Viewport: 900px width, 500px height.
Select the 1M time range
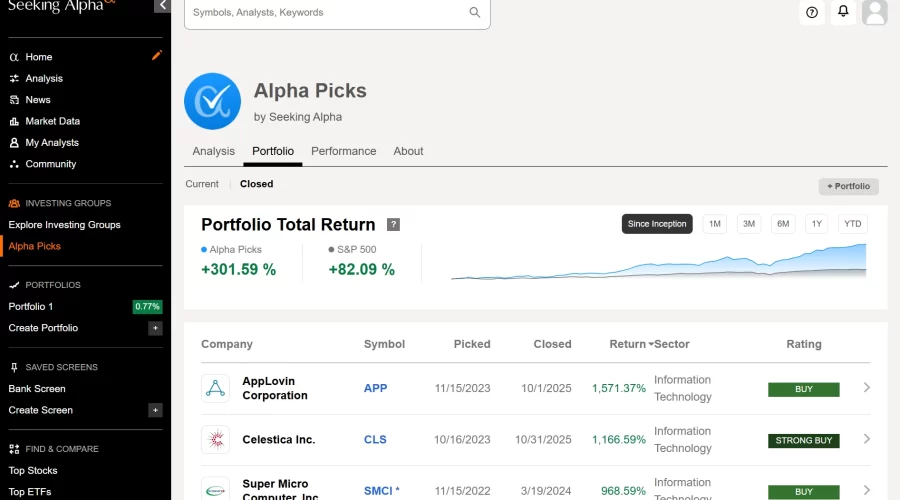point(715,224)
